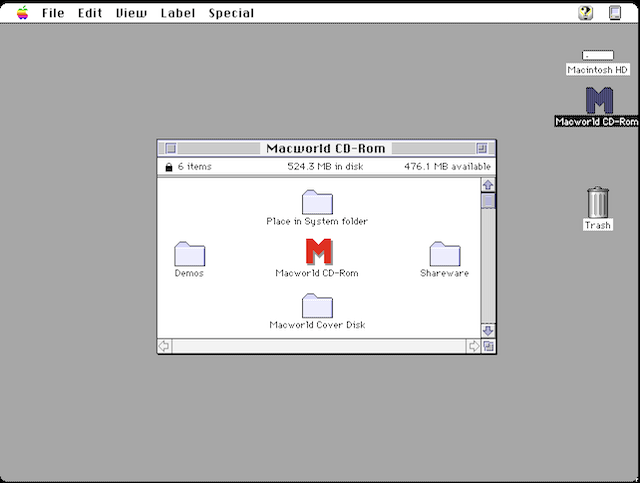Expand the Label menu
Image resolution: width=640 pixels, height=483 pixels.
pos(176,13)
